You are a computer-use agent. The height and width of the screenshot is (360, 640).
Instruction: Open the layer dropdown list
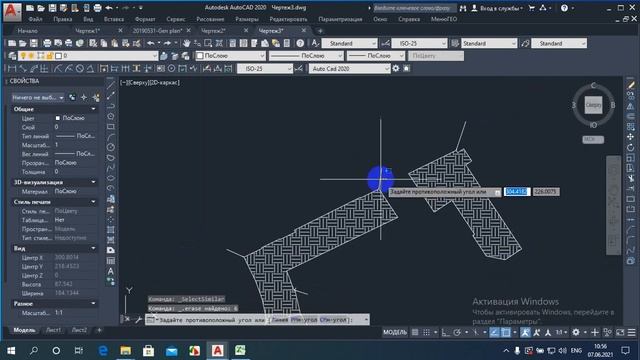[x=155, y=56]
